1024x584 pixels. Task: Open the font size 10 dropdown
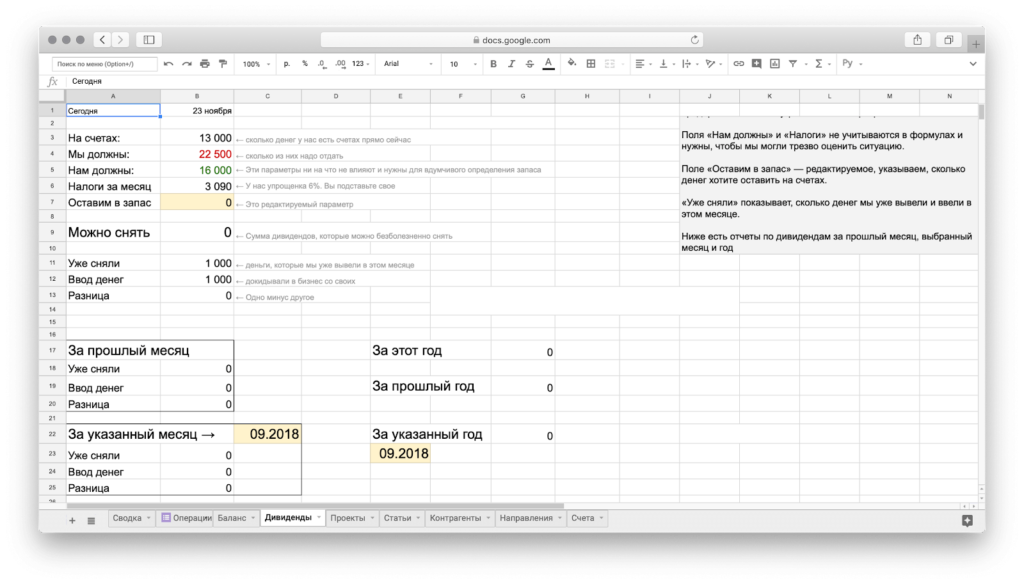[460, 63]
